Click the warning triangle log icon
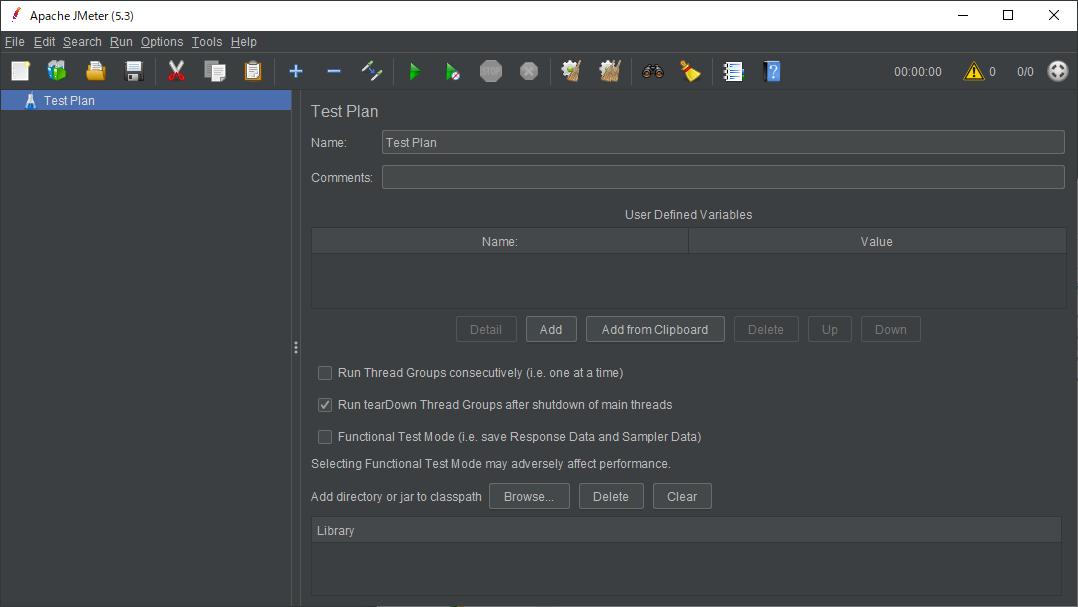This screenshot has width=1078, height=607. [974, 71]
